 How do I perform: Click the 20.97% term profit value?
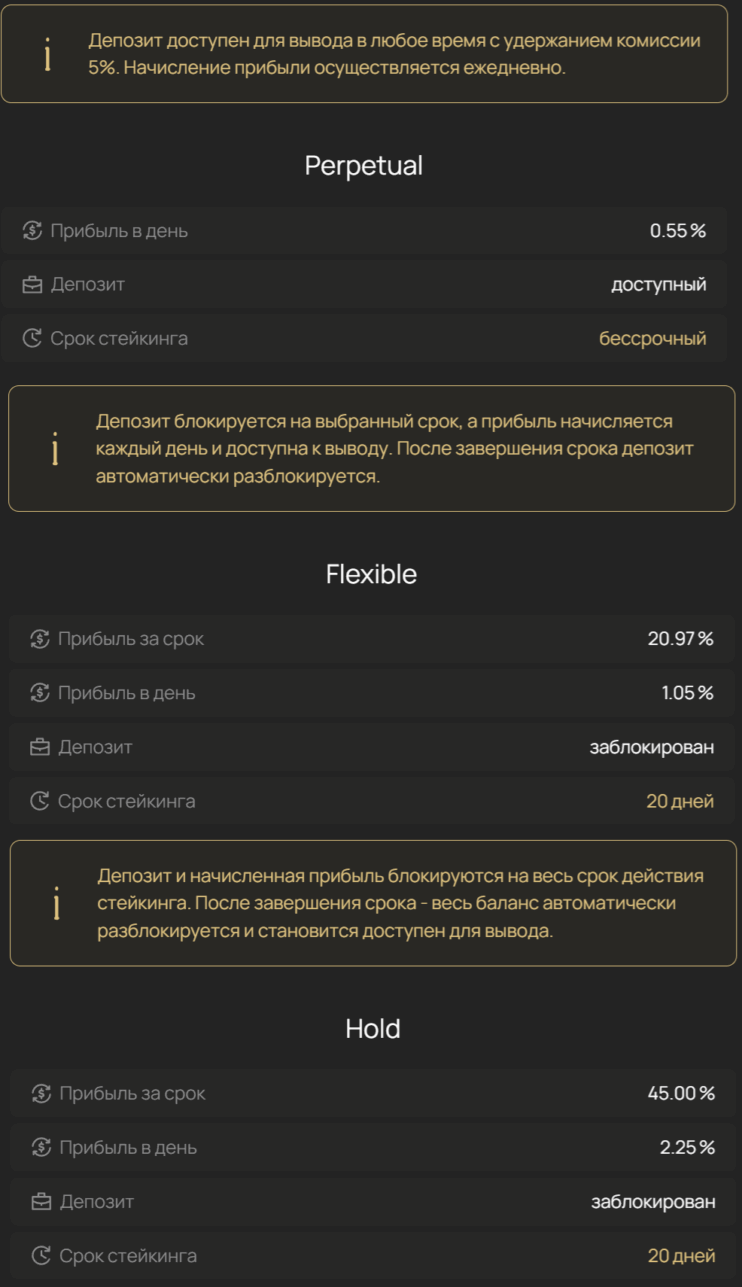(680, 639)
